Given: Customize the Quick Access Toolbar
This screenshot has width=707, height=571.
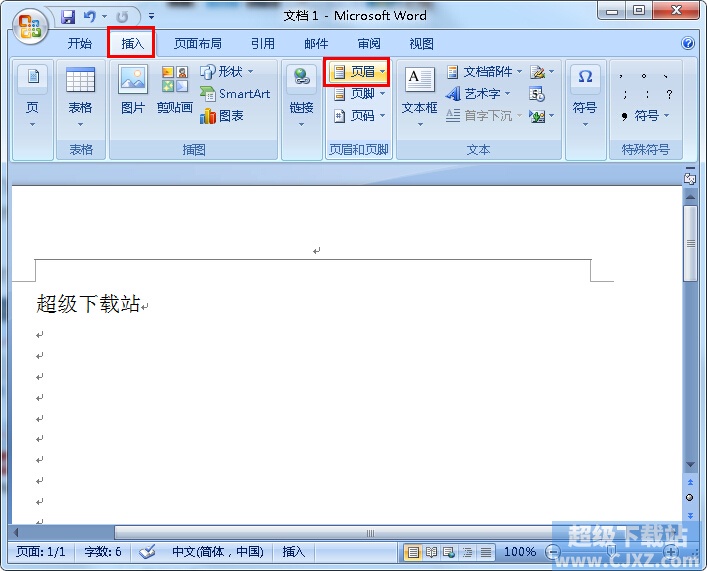Looking at the screenshot, I should pos(152,17).
